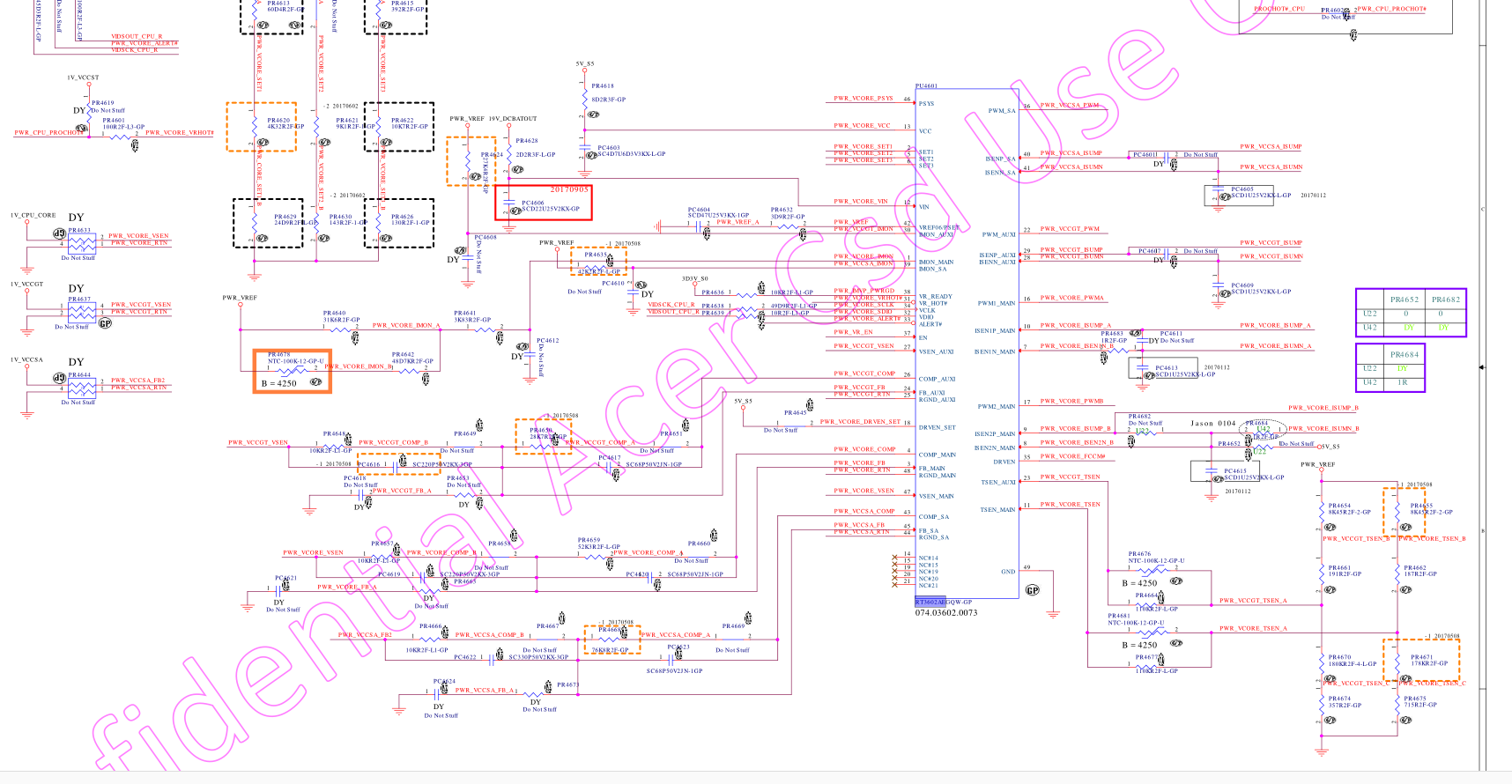Image resolution: width=1512 pixels, height=784 pixels.
Task: Click resistor PR4629 label
Action: pyautogui.click(x=285, y=217)
